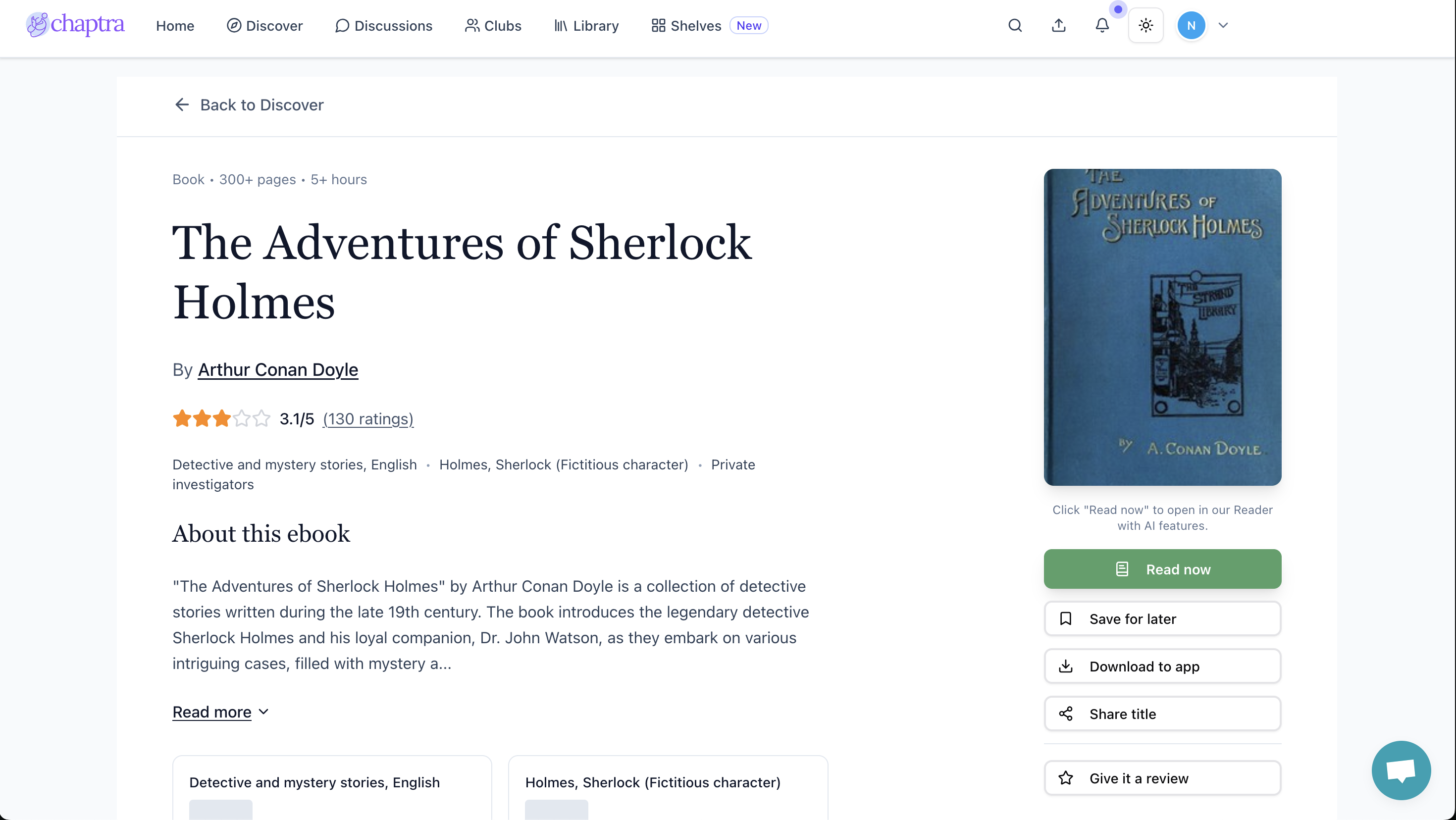Expand the account menu chevron
This screenshot has width=1456, height=820.
(1223, 25)
